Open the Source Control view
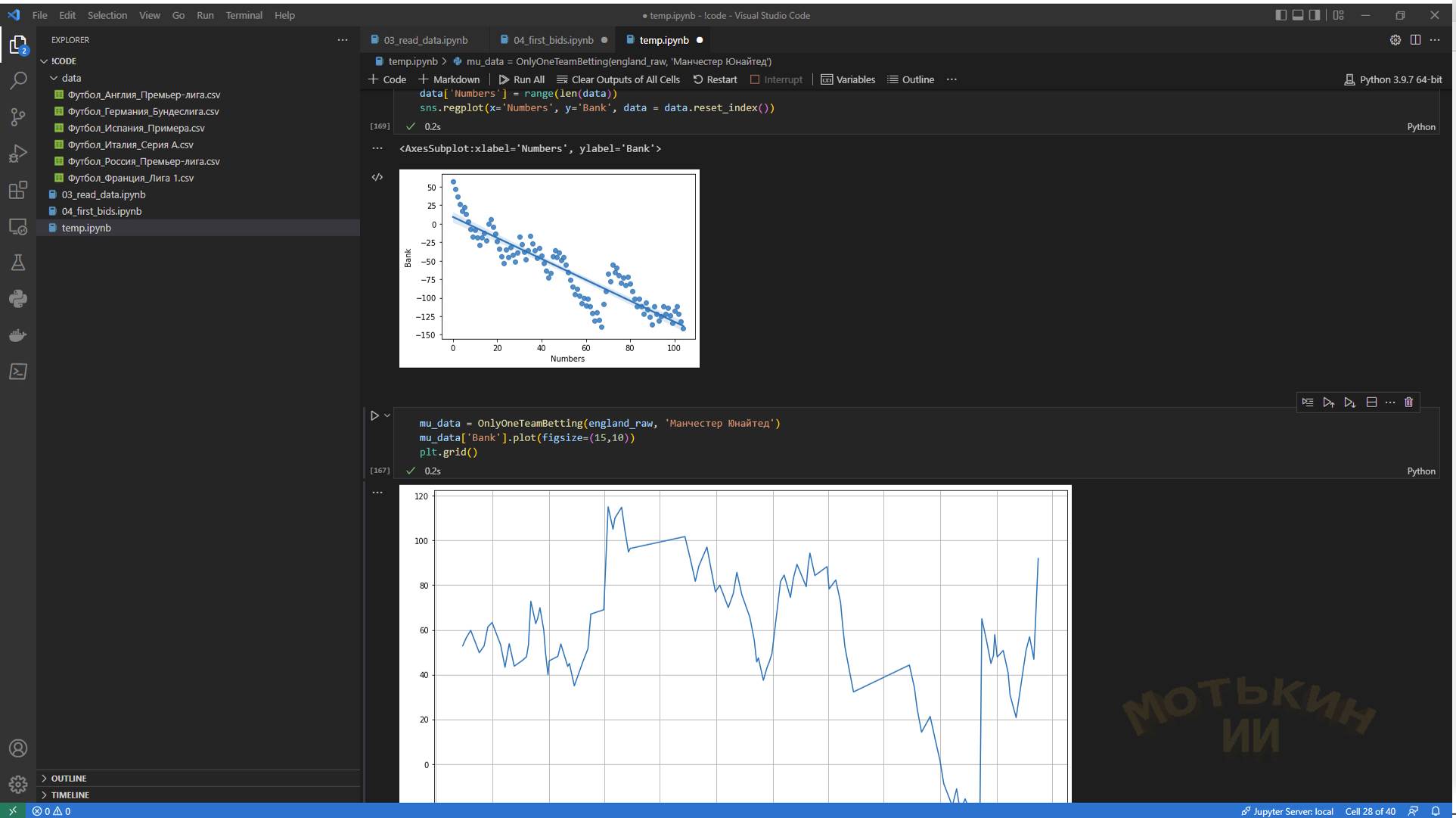1456x818 pixels. [18, 117]
